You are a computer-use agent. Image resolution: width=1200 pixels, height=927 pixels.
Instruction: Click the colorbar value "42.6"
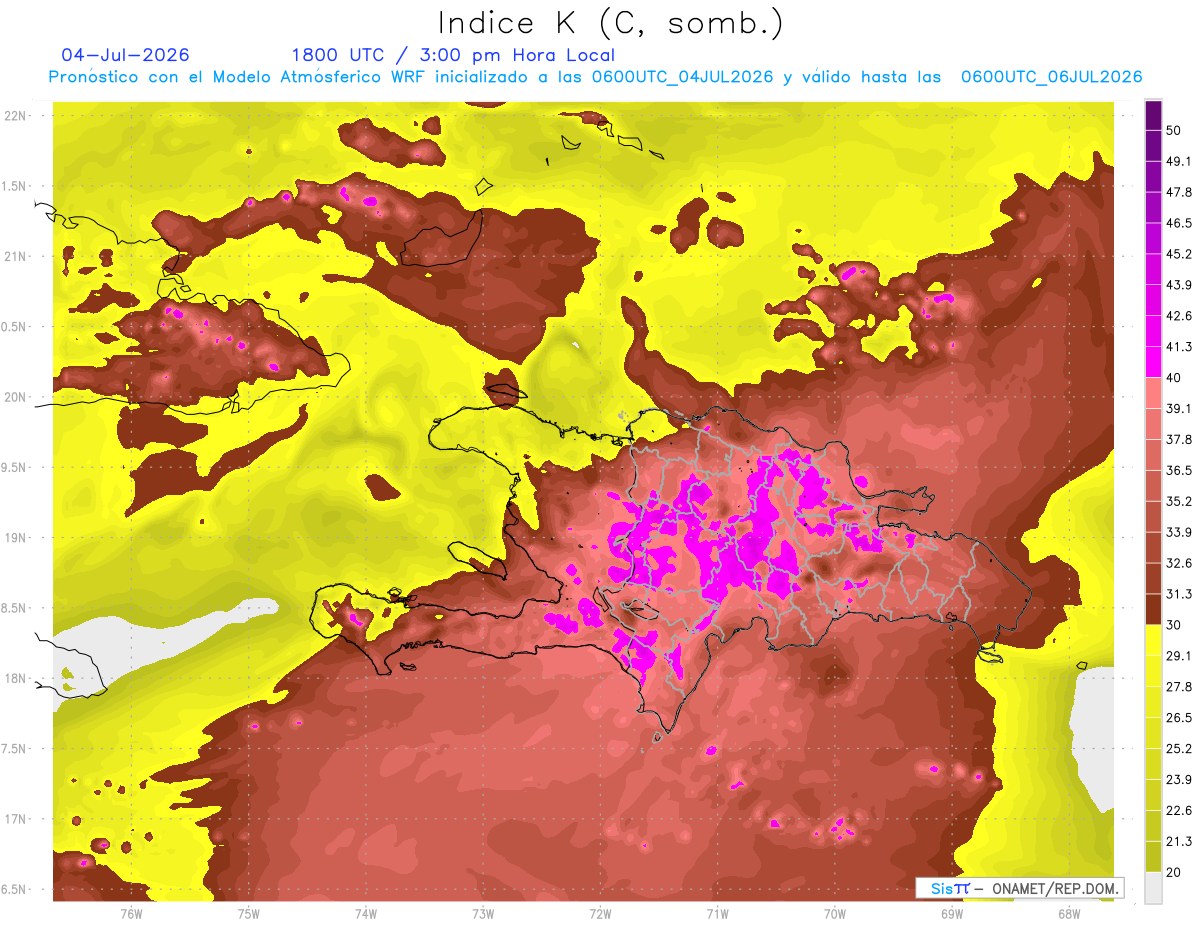[1179, 316]
